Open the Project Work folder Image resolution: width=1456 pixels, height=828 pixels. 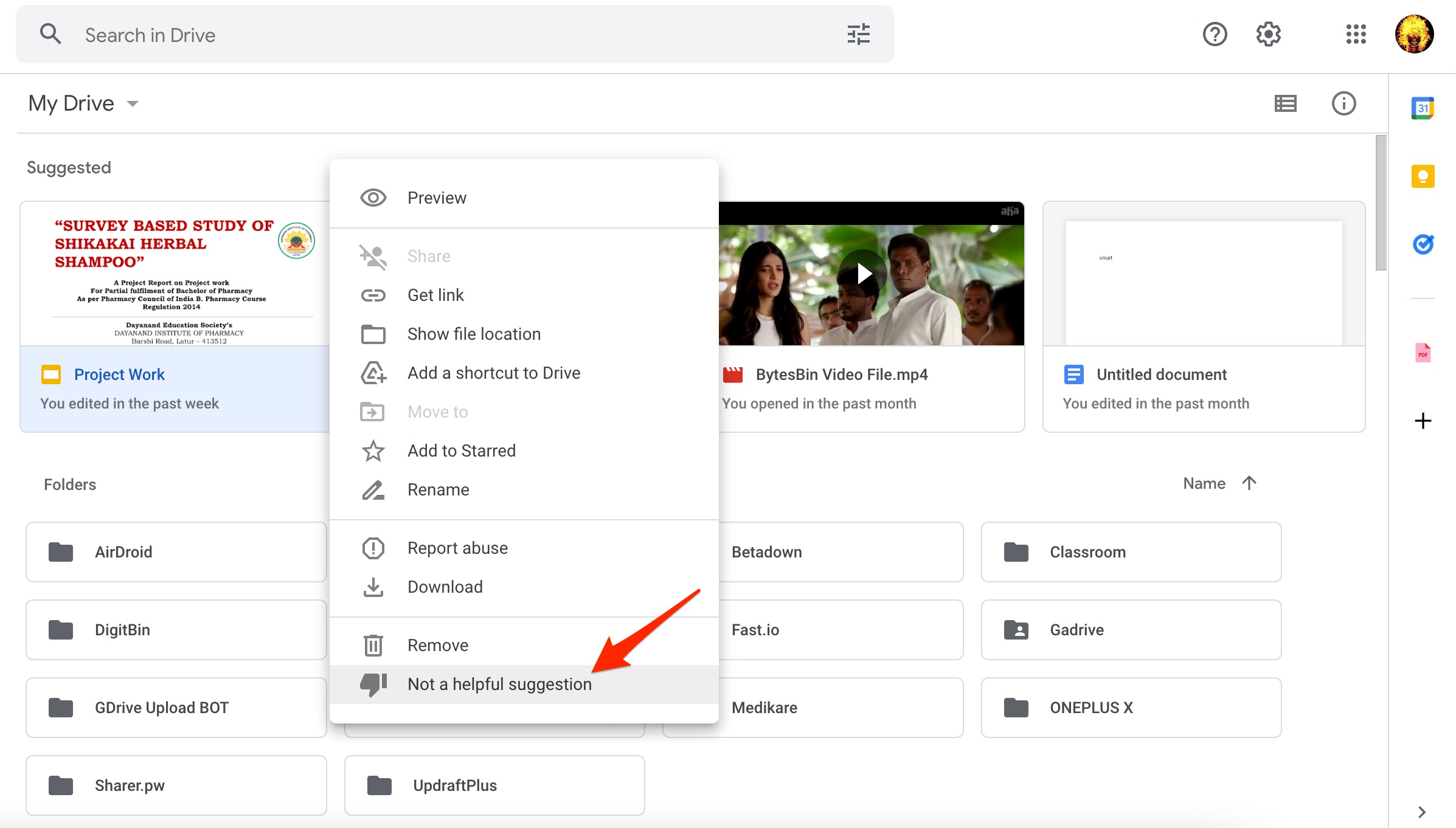[119, 373]
